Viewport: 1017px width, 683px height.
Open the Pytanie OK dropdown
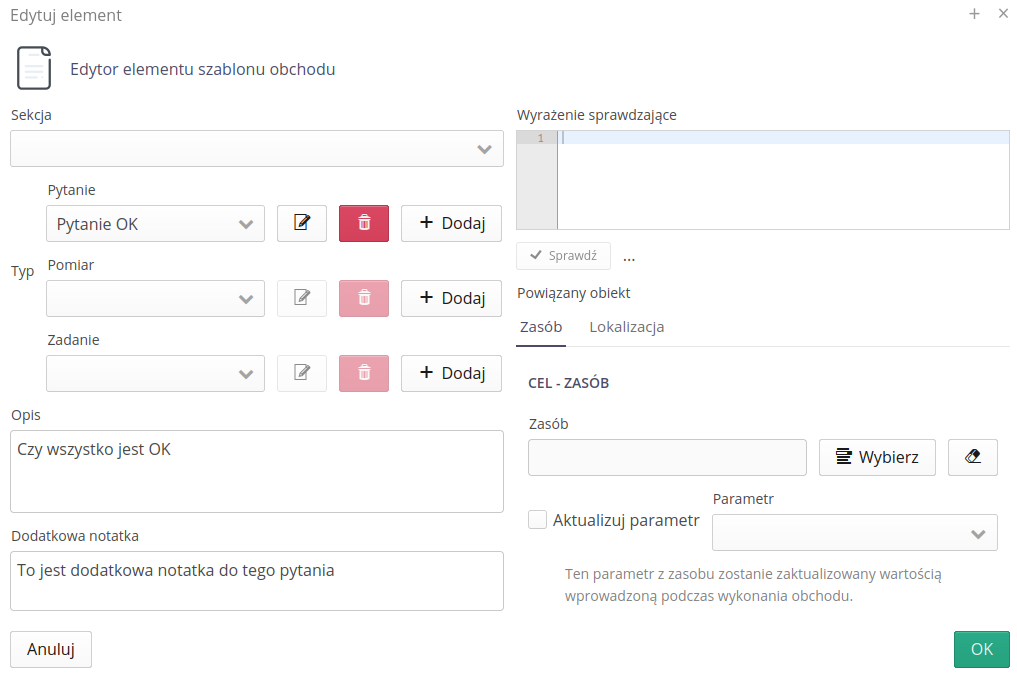click(x=155, y=224)
